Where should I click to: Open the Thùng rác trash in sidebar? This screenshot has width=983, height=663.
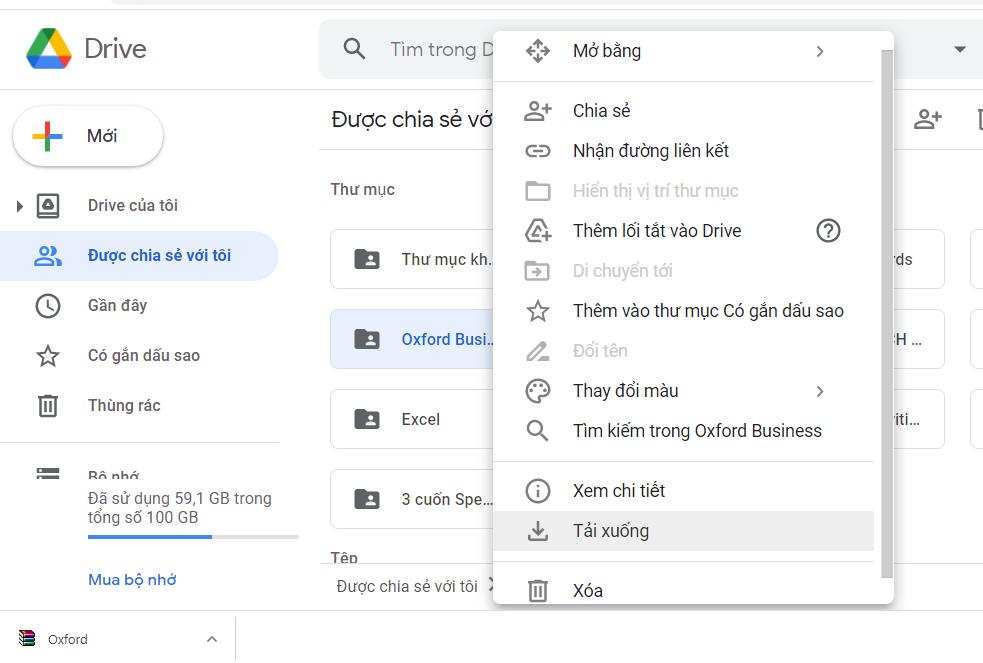[x=123, y=405]
